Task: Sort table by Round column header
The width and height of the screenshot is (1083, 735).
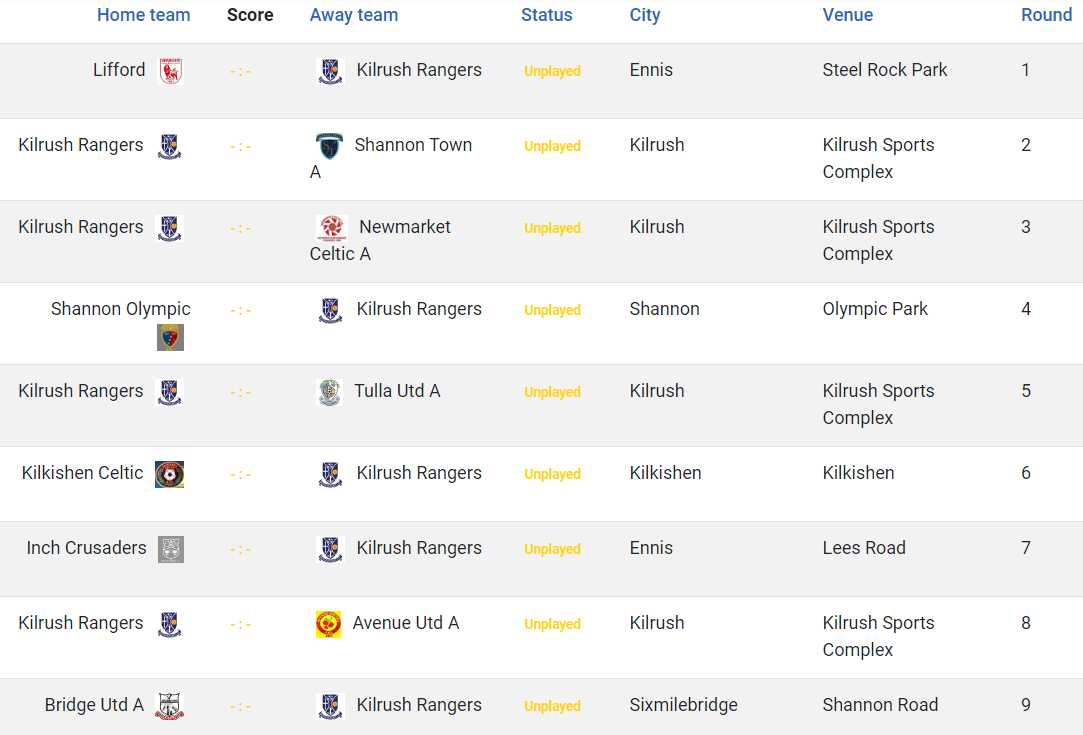Action: pos(1046,15)
